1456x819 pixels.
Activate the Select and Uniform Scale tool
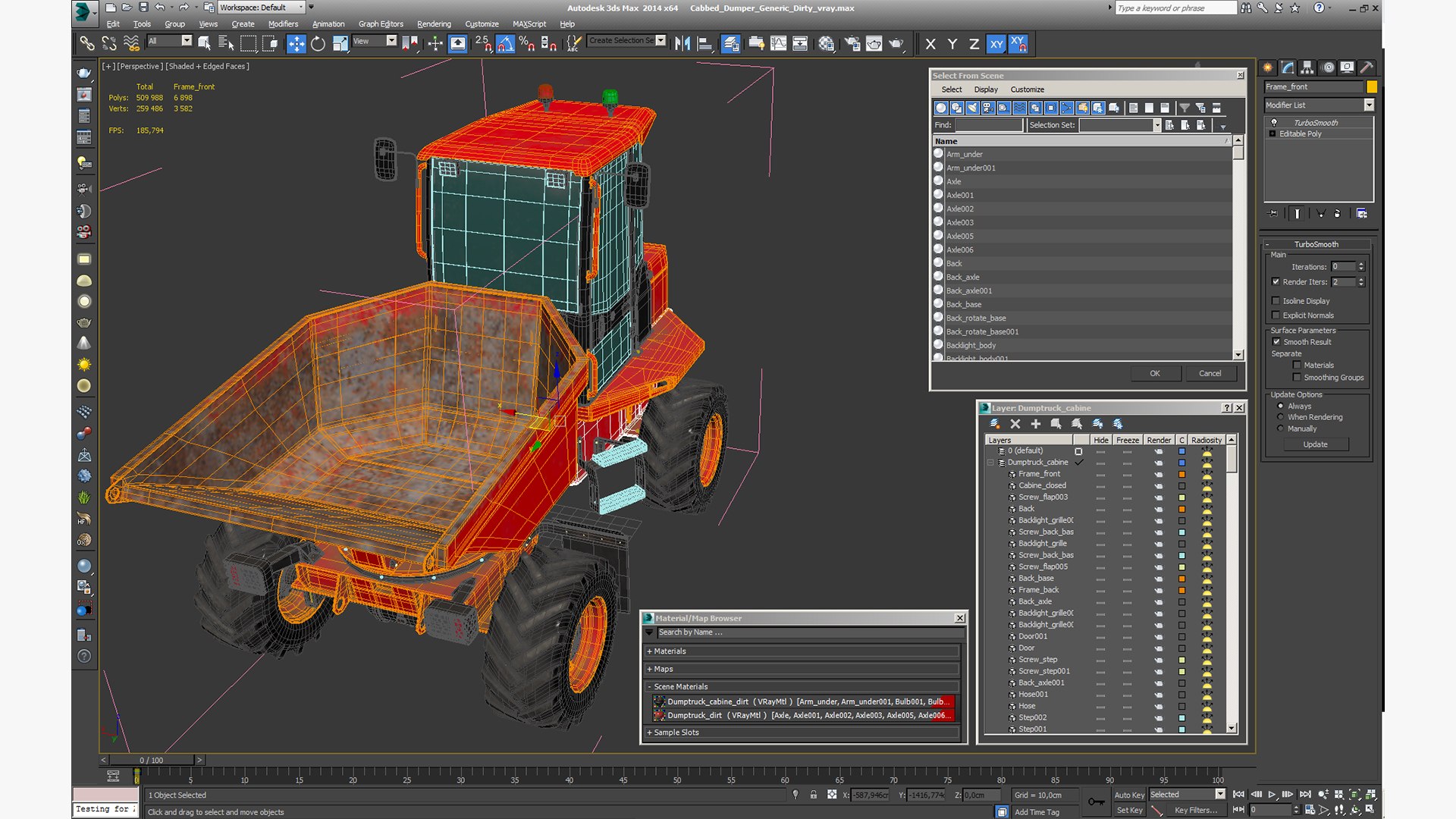pyautogui.click(x=340, y=44)
